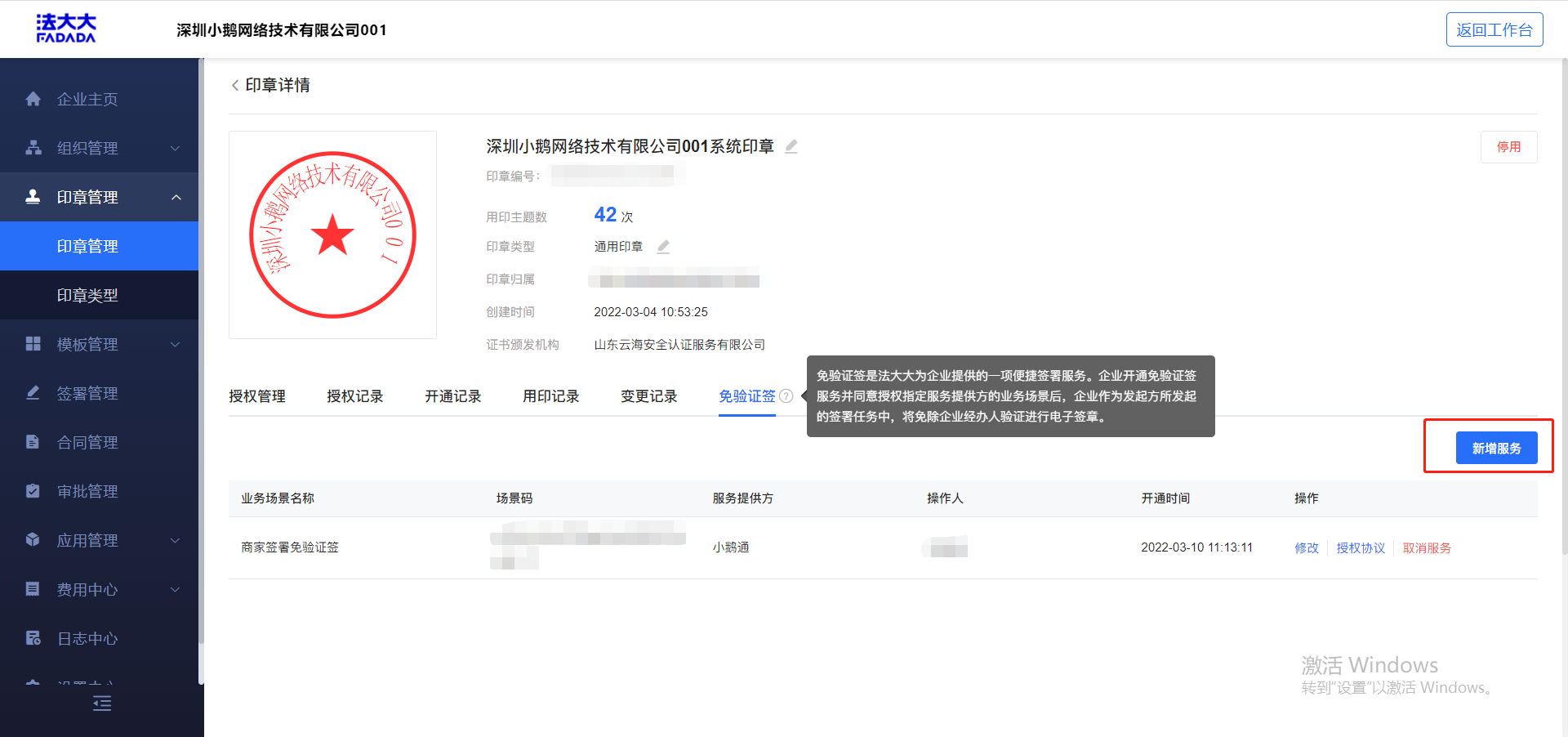Click the 商家签署免验证签 cell
1568x737 pixels.
[x=290, y=547]
